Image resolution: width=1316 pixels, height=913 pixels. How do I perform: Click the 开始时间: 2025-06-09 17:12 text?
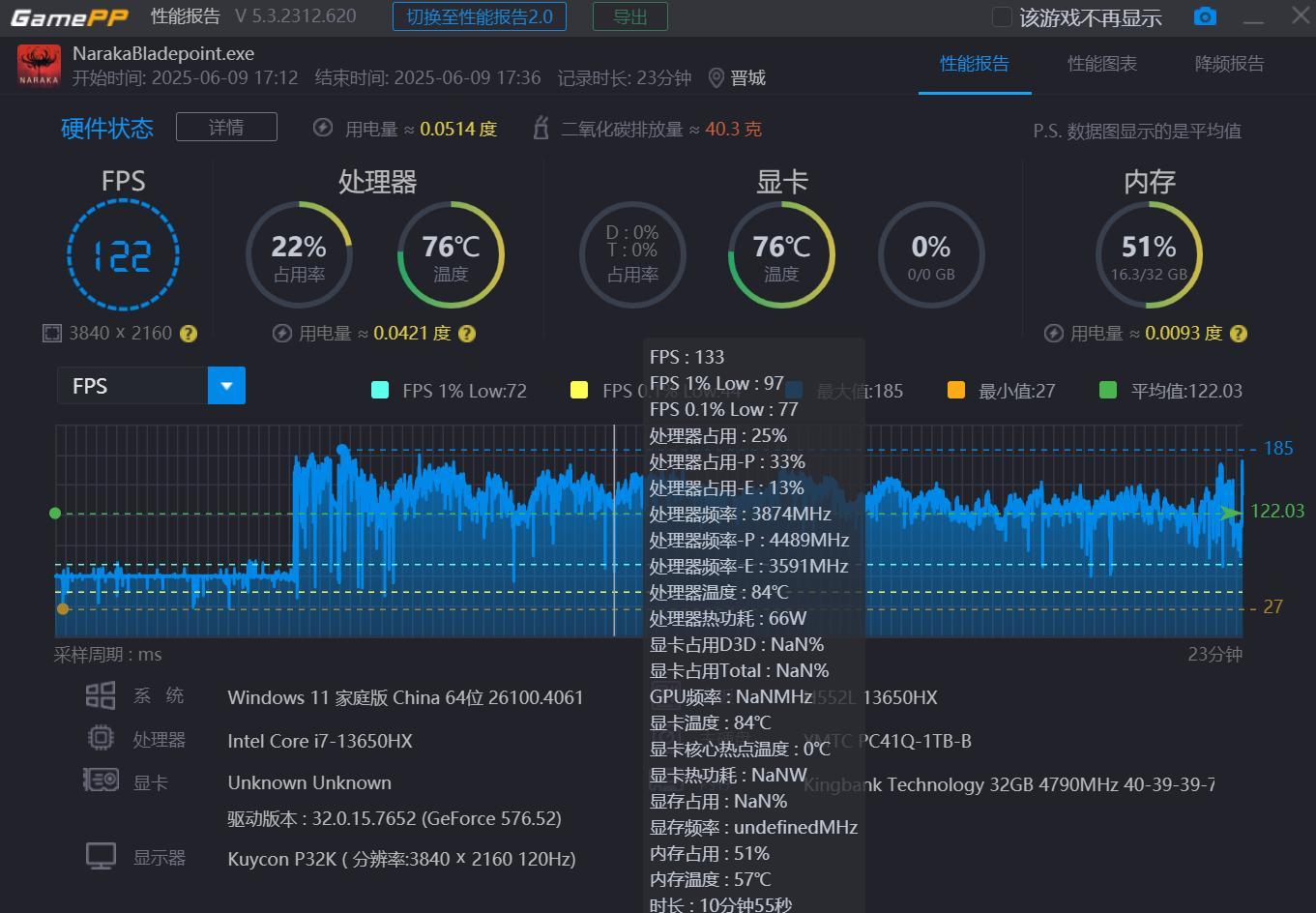click(186, 77)
